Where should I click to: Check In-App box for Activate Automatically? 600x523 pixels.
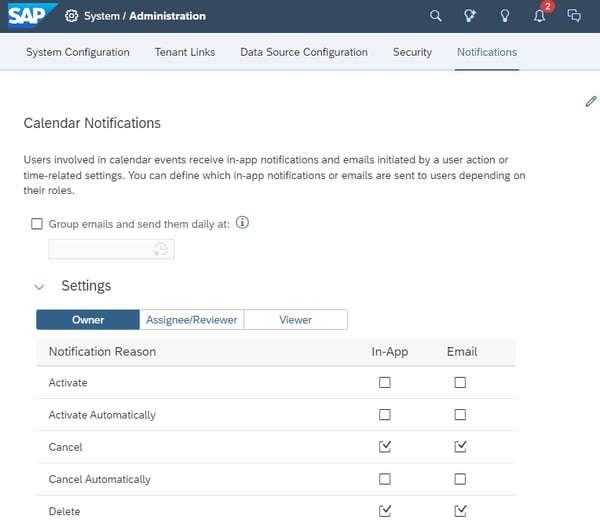coord(385,414)
